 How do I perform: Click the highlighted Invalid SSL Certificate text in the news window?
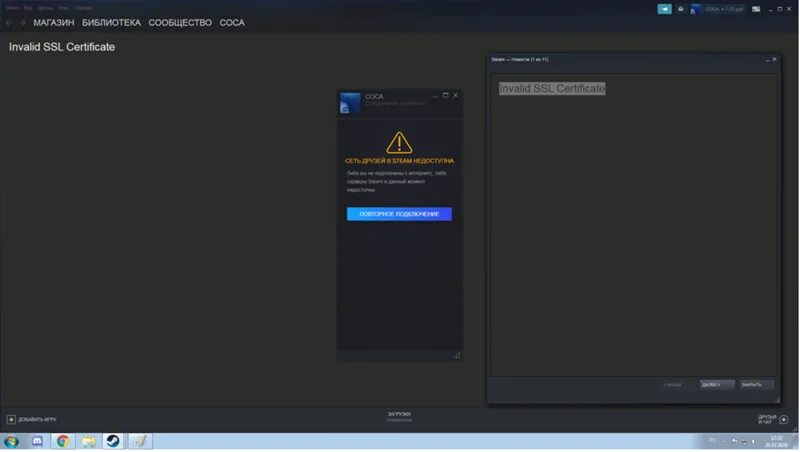552,88
